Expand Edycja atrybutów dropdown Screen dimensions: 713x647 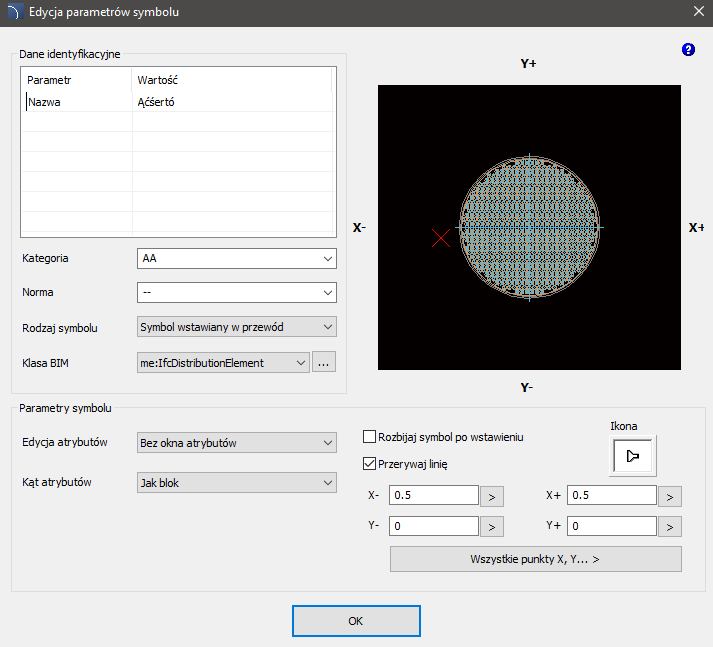236,443
